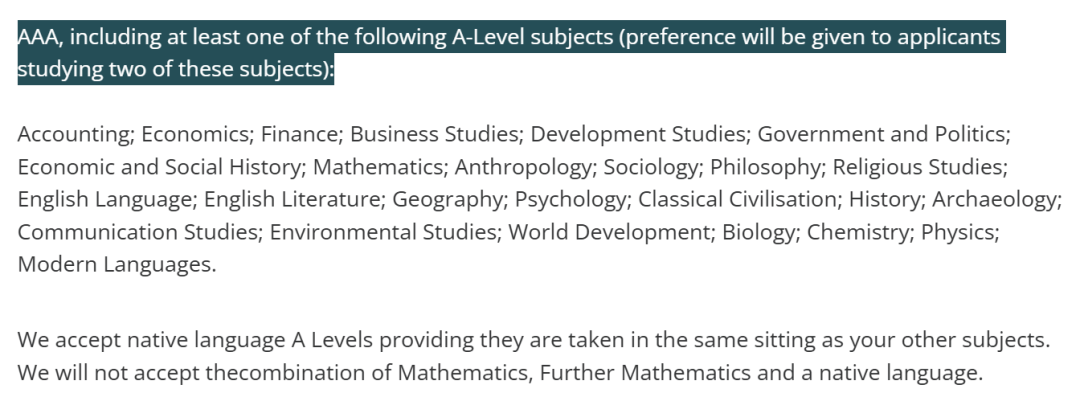Viewport: 1080px width, 397px height.
Task: Click 'Government and Politics' text
Action: (882, 134)
